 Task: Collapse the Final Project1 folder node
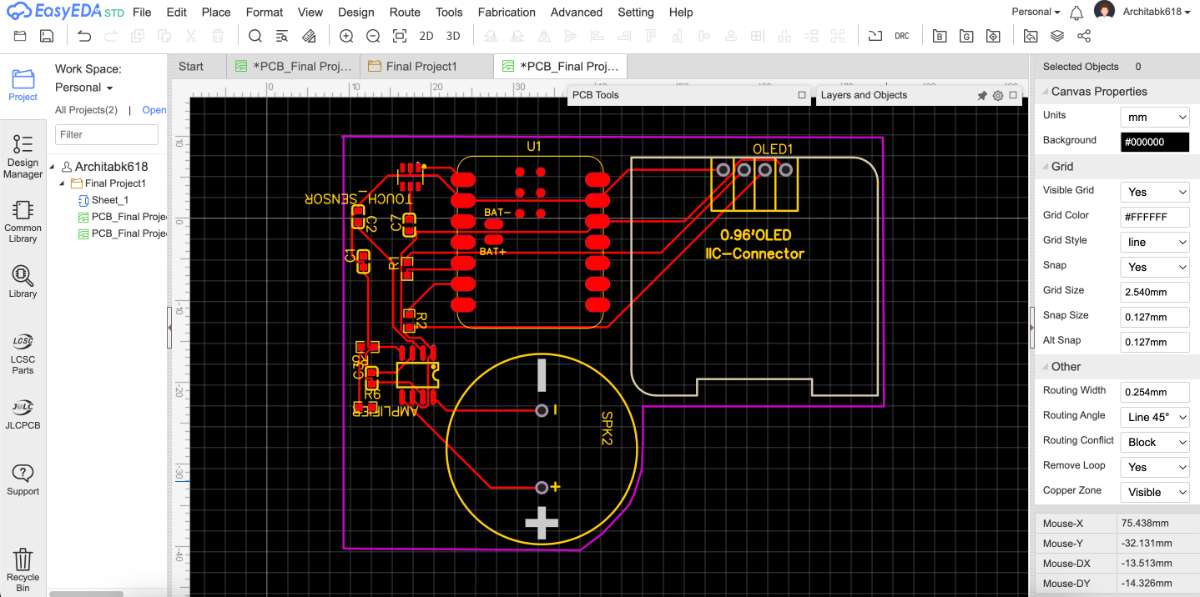pos(64,184)
